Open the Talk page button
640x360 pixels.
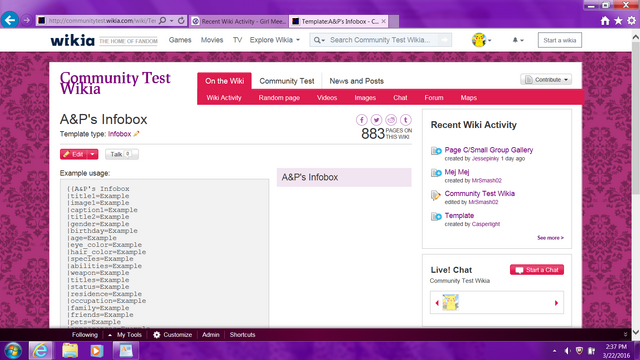pos(122,154)
